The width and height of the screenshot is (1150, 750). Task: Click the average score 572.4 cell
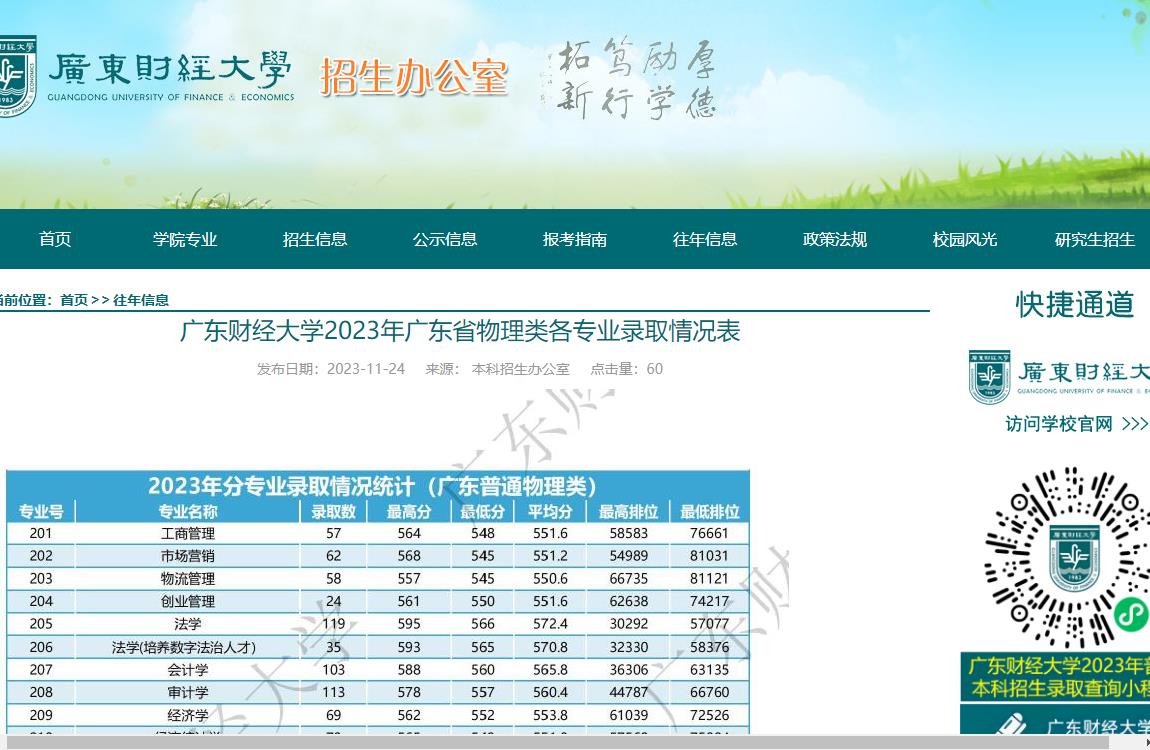pyautogui.click(x=550, y=624)
